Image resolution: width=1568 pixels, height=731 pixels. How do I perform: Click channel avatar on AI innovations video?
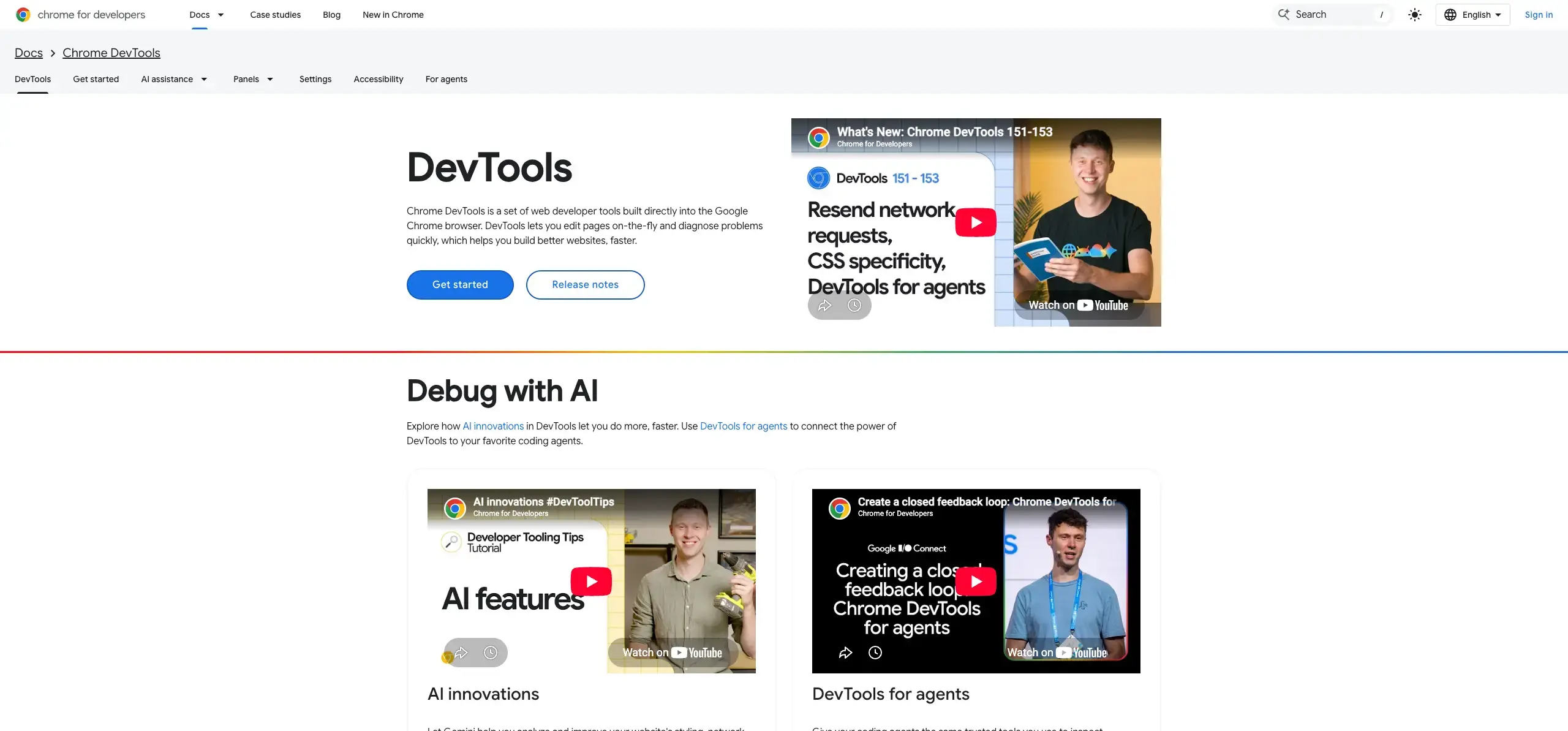(454, 507)
